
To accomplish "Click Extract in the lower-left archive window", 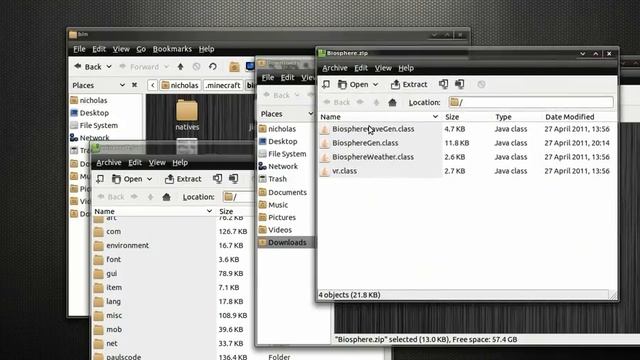I will pyautogui.click(x=183, y=179).
